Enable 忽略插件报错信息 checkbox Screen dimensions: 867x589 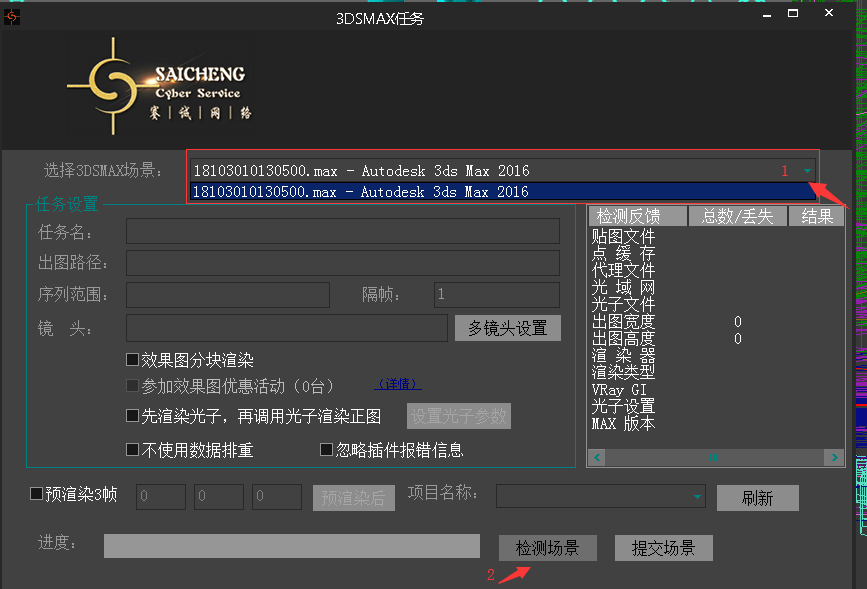tap(326, 450)
